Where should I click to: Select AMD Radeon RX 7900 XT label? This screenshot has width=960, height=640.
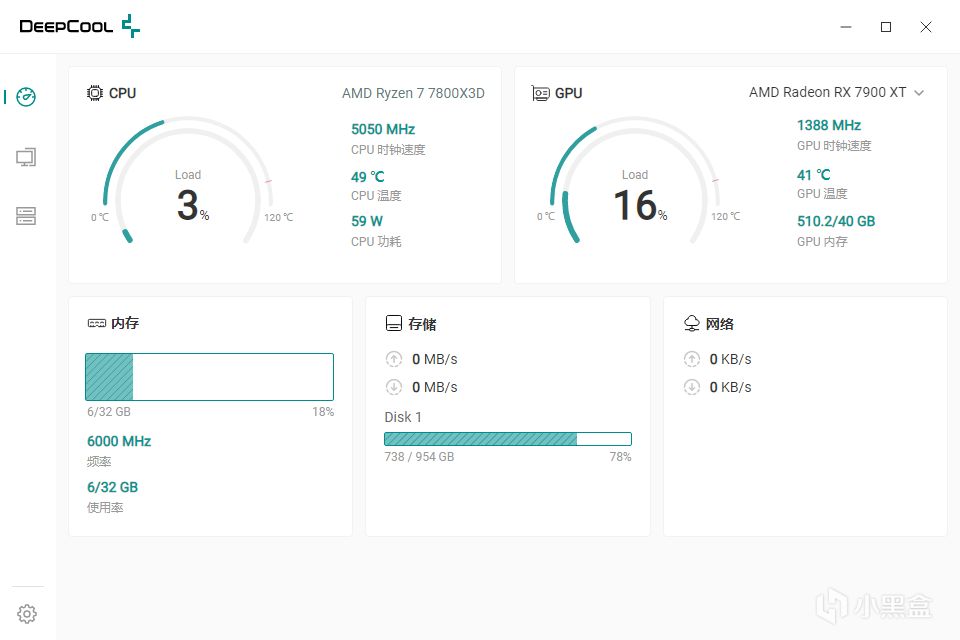[x=827, y=92]
